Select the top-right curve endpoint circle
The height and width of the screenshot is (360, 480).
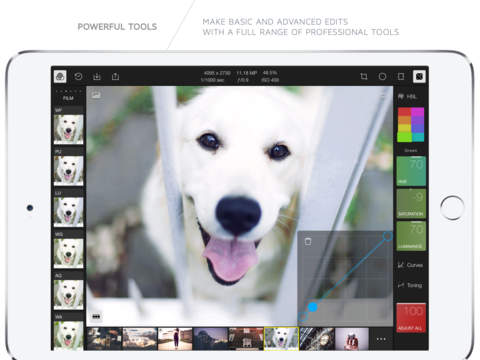click(x=387, y=236)
